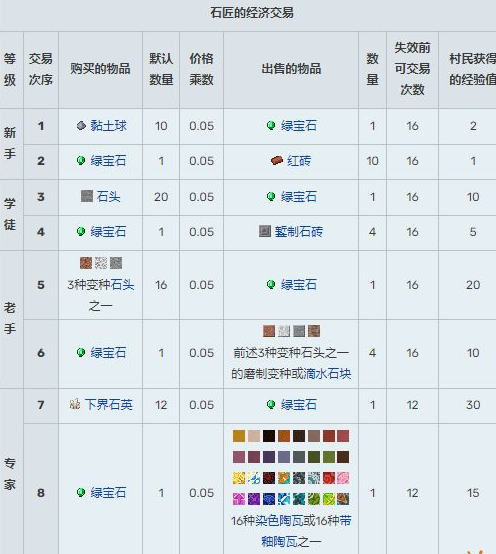Click the 石头 link in trade 3
496x554 pixels.
click(x=108, y=196)
